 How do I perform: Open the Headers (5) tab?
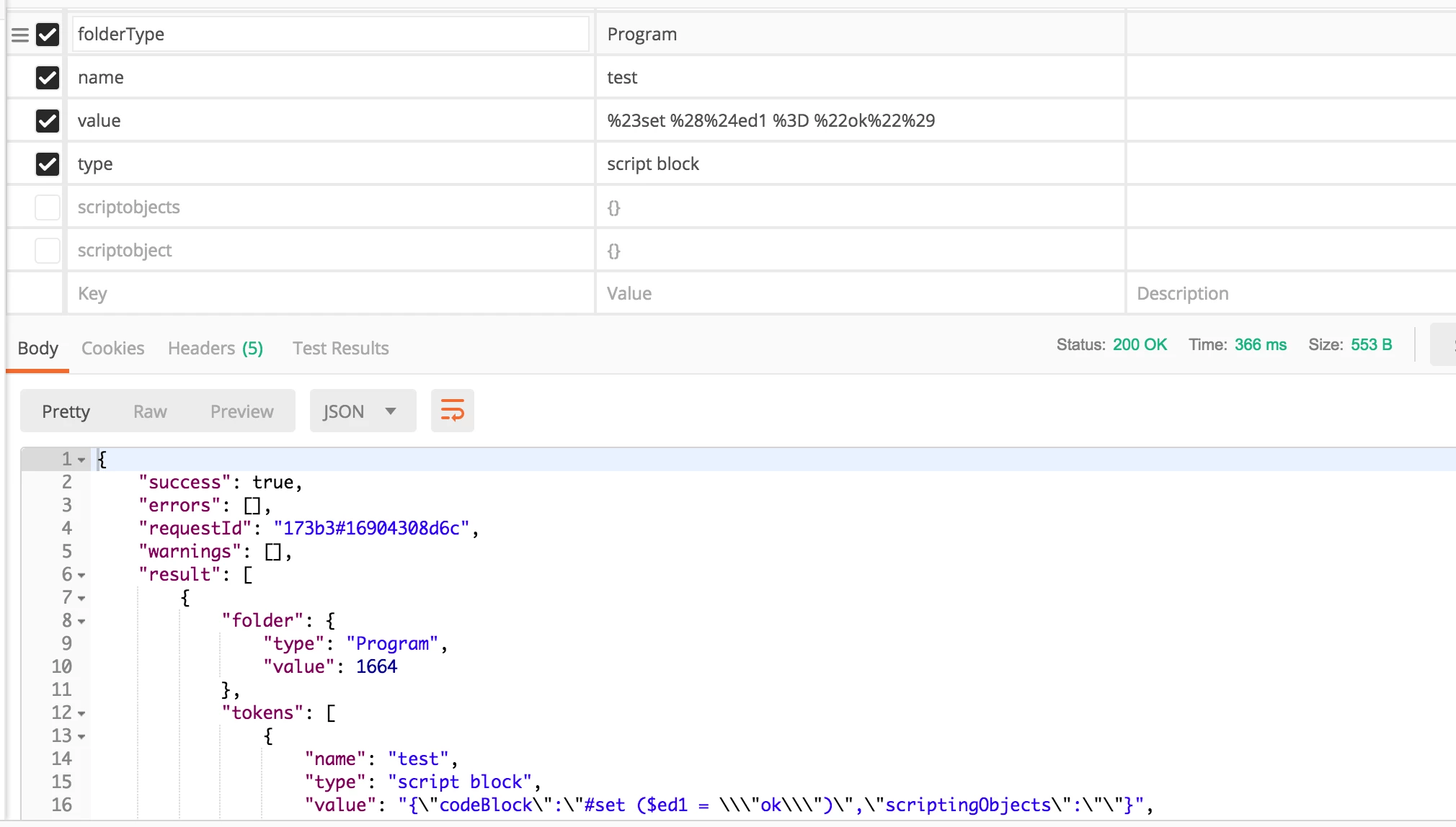coord(215,349)
